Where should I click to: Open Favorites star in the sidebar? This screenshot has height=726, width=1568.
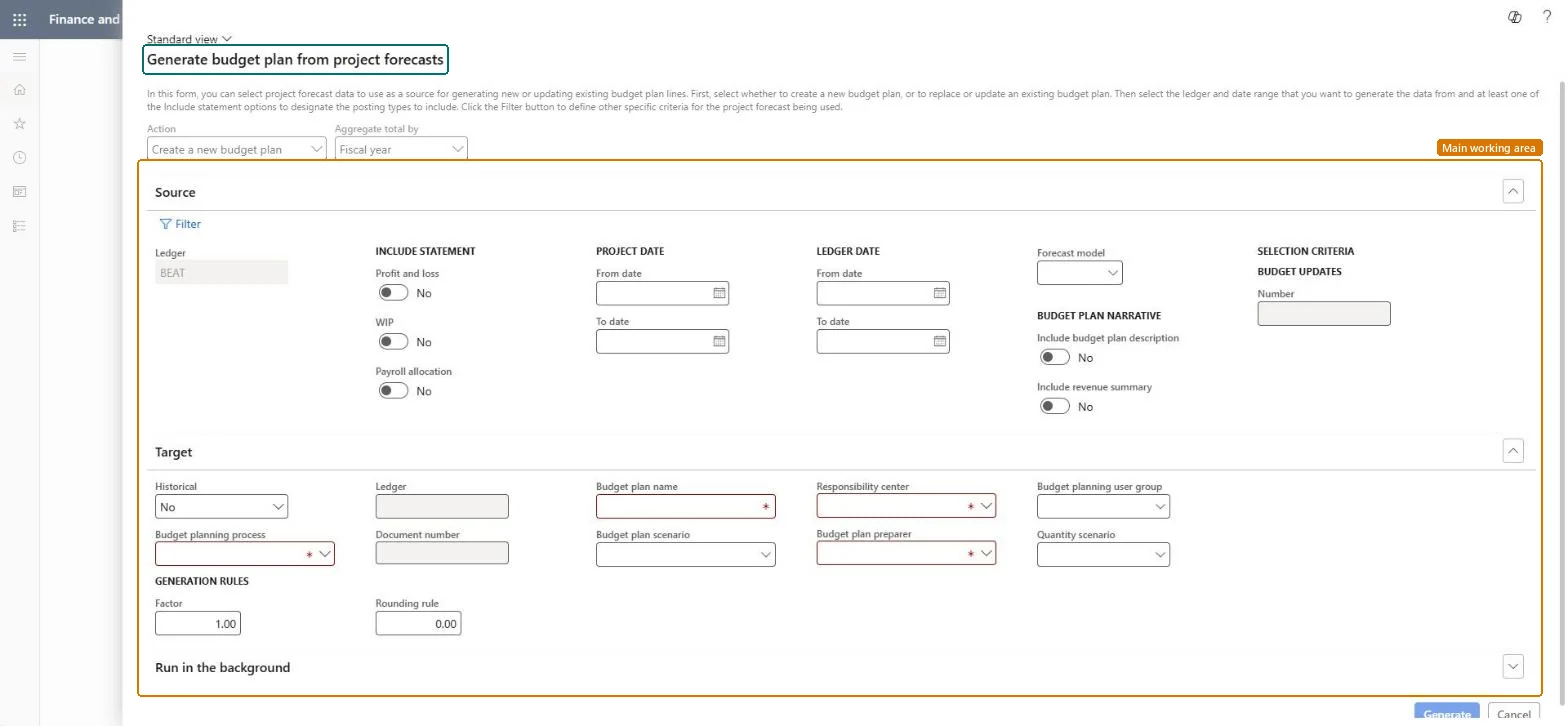19,123
